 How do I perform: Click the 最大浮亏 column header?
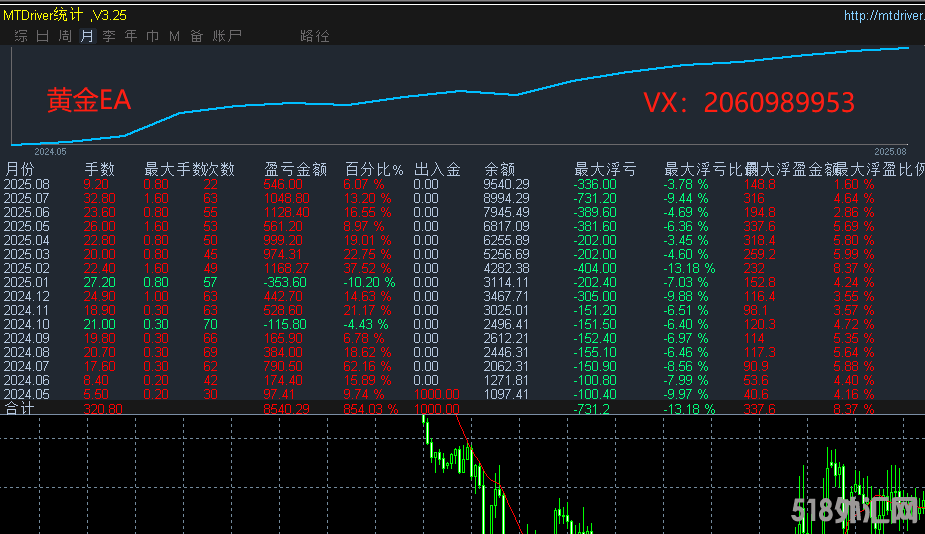(x=605, y=170)
